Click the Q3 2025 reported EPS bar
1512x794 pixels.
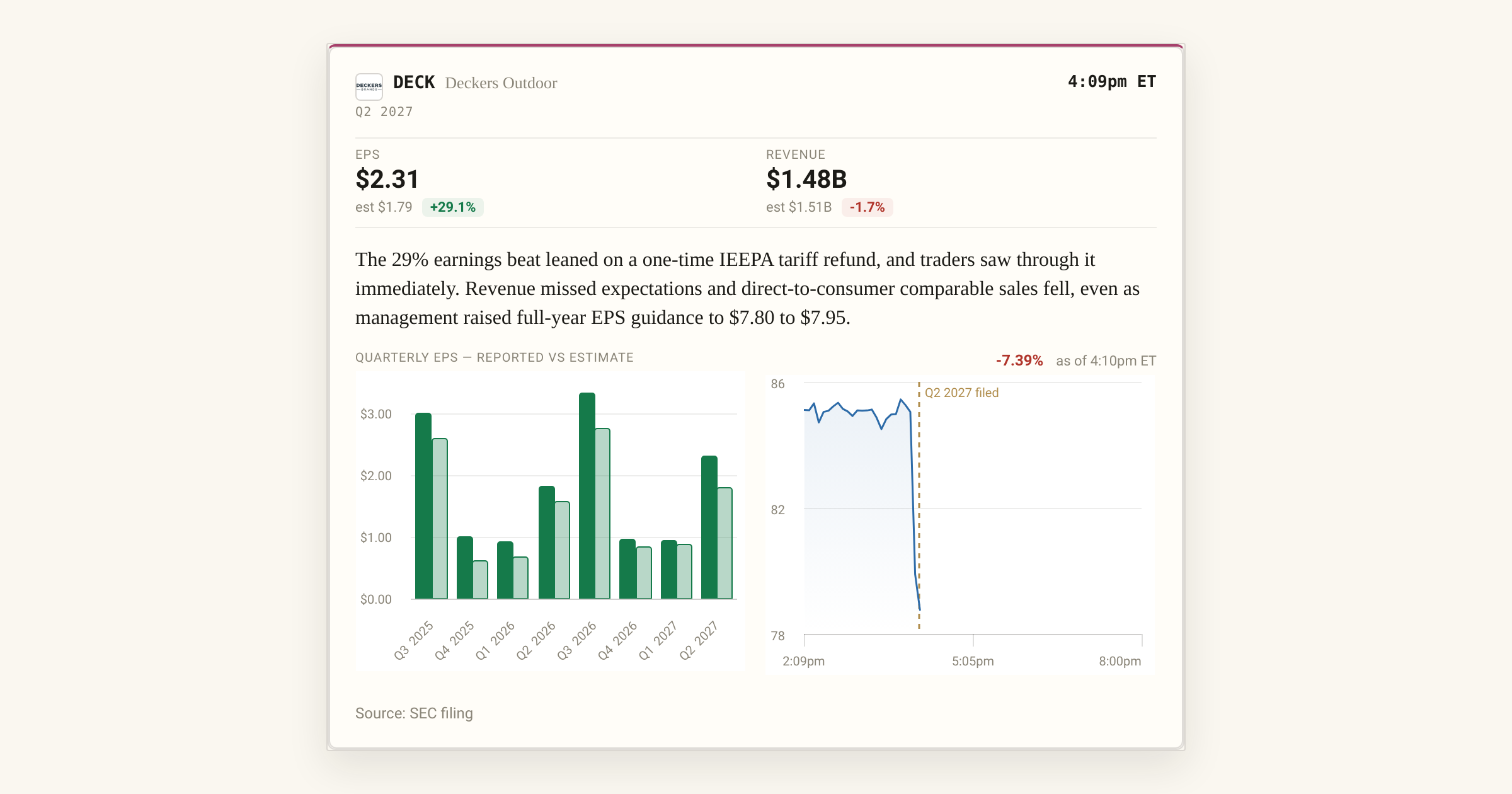423,506
